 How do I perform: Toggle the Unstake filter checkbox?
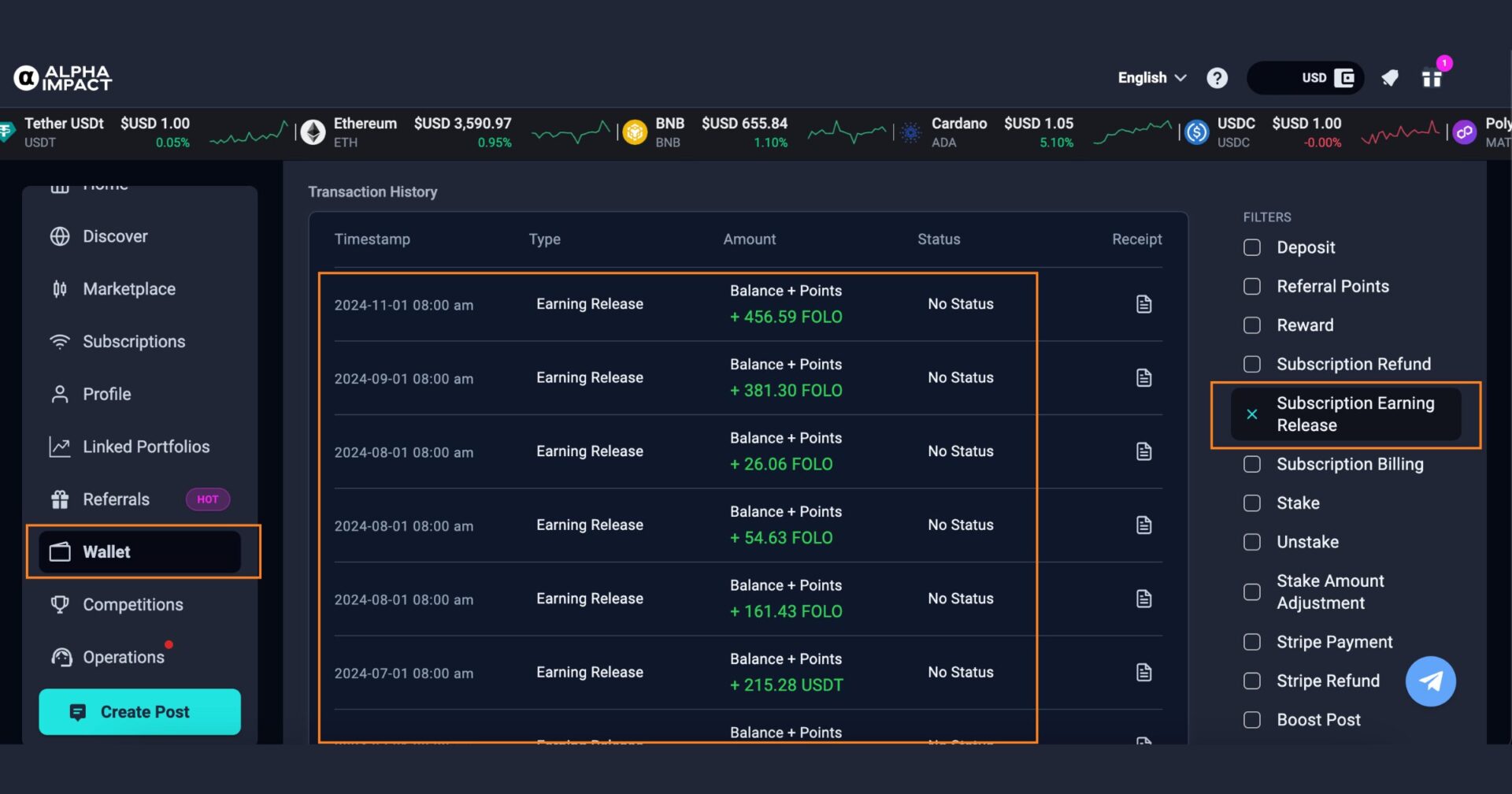pos(1252,542)
